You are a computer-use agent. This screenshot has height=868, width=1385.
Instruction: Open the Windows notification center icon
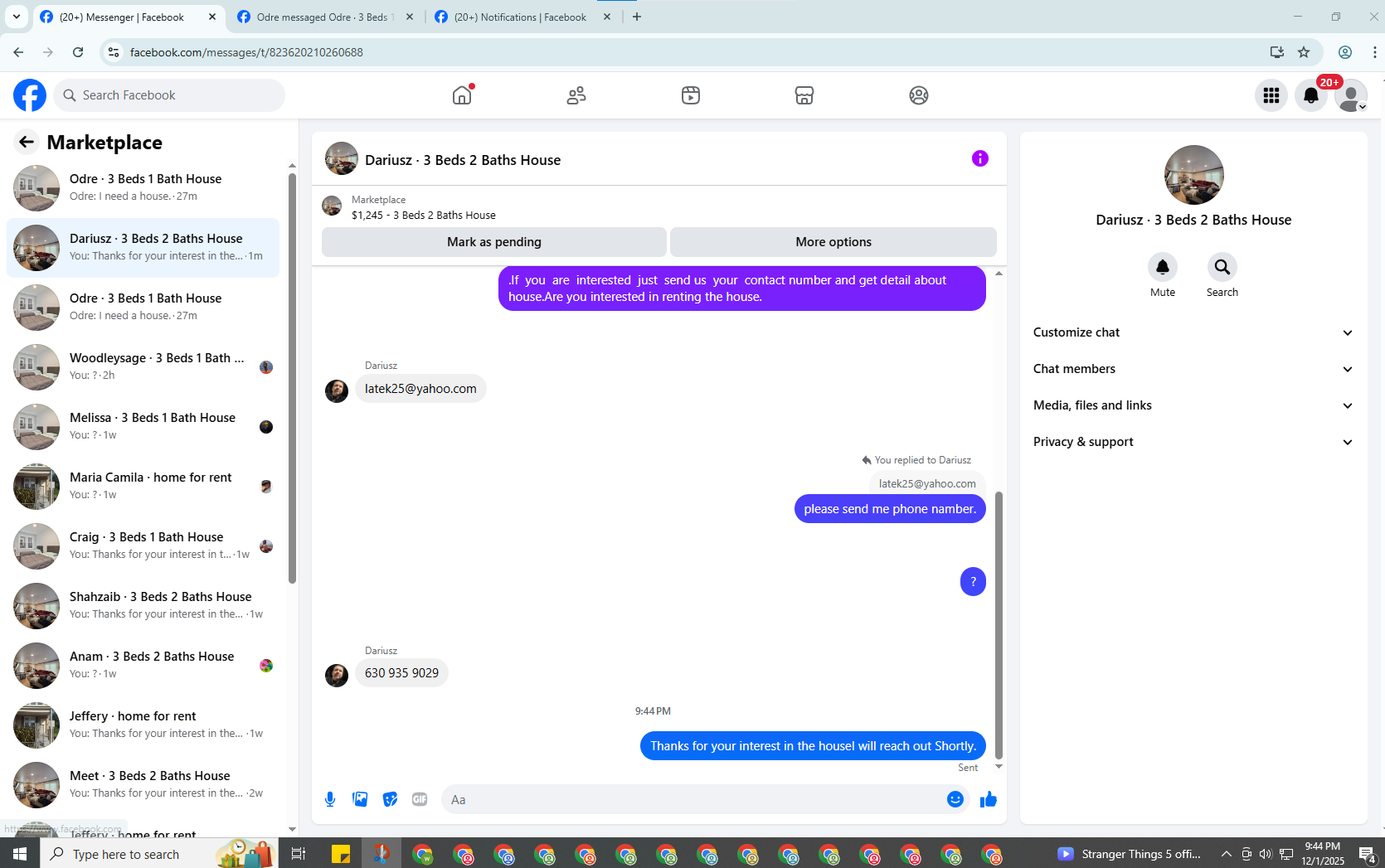pyautogui.click(x=1367, y=854)
